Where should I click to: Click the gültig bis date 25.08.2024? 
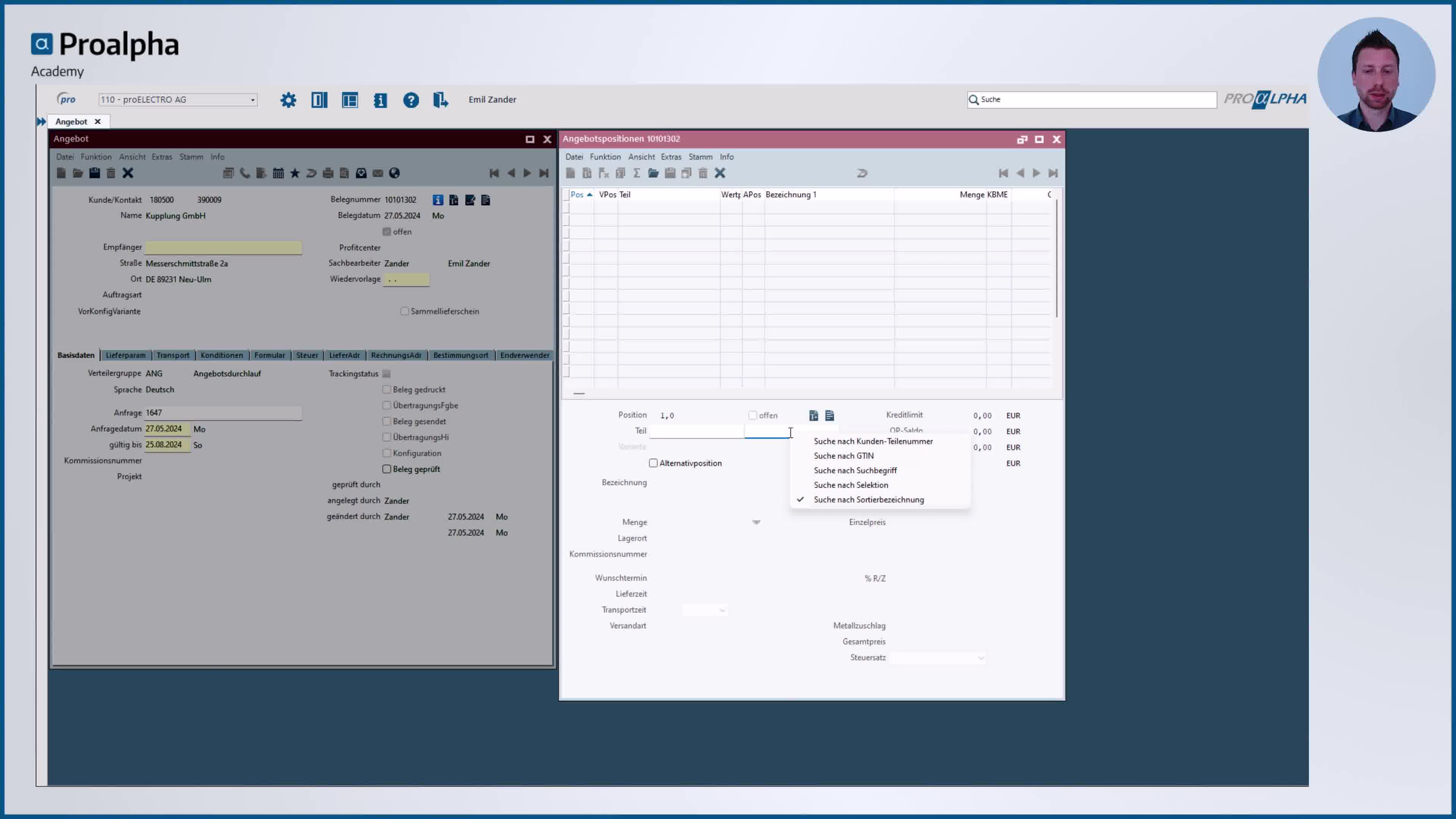click(167, 445)
